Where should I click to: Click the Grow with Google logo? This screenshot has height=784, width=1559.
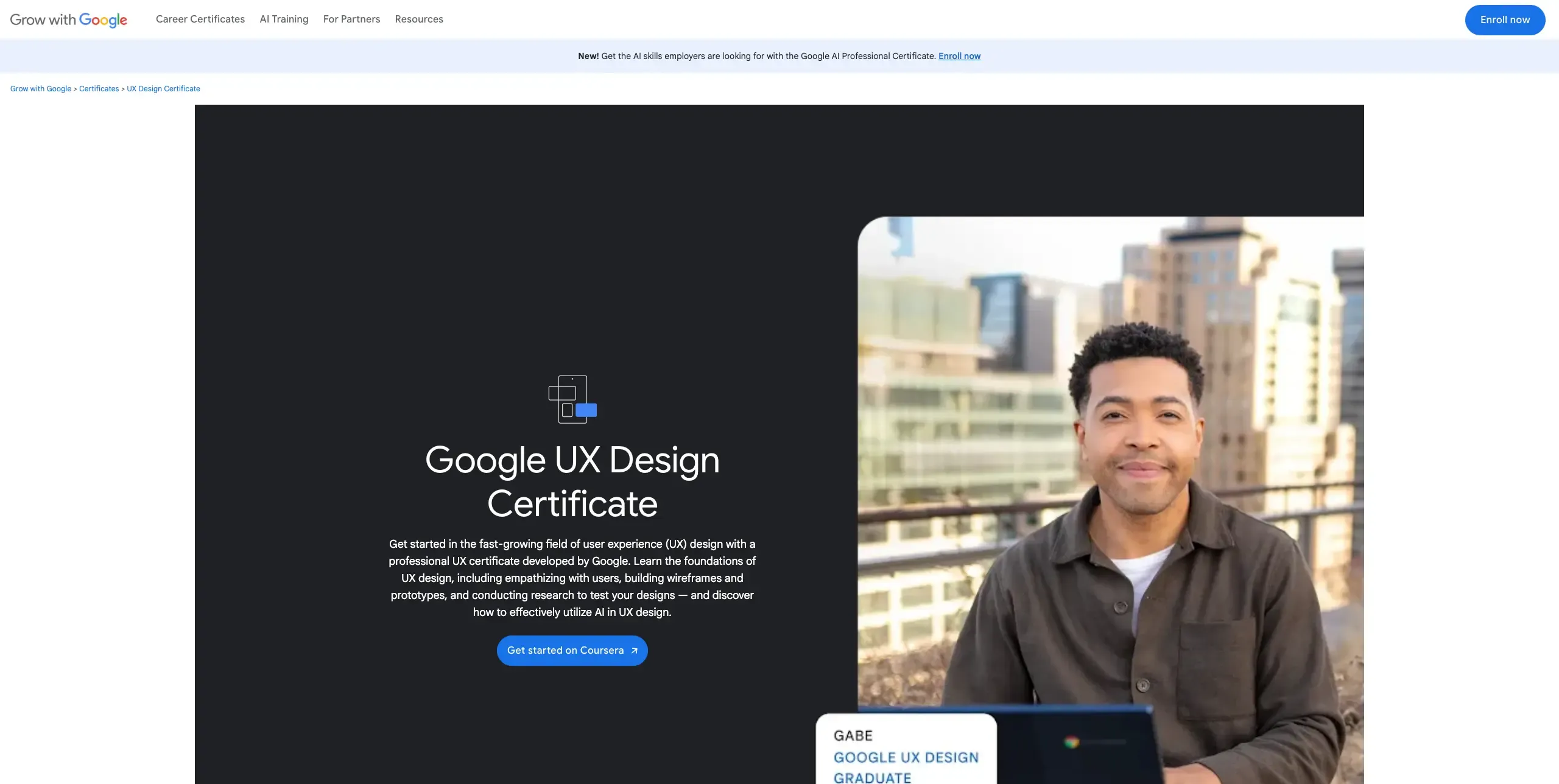pyautogui.click(x=69, y=19)
